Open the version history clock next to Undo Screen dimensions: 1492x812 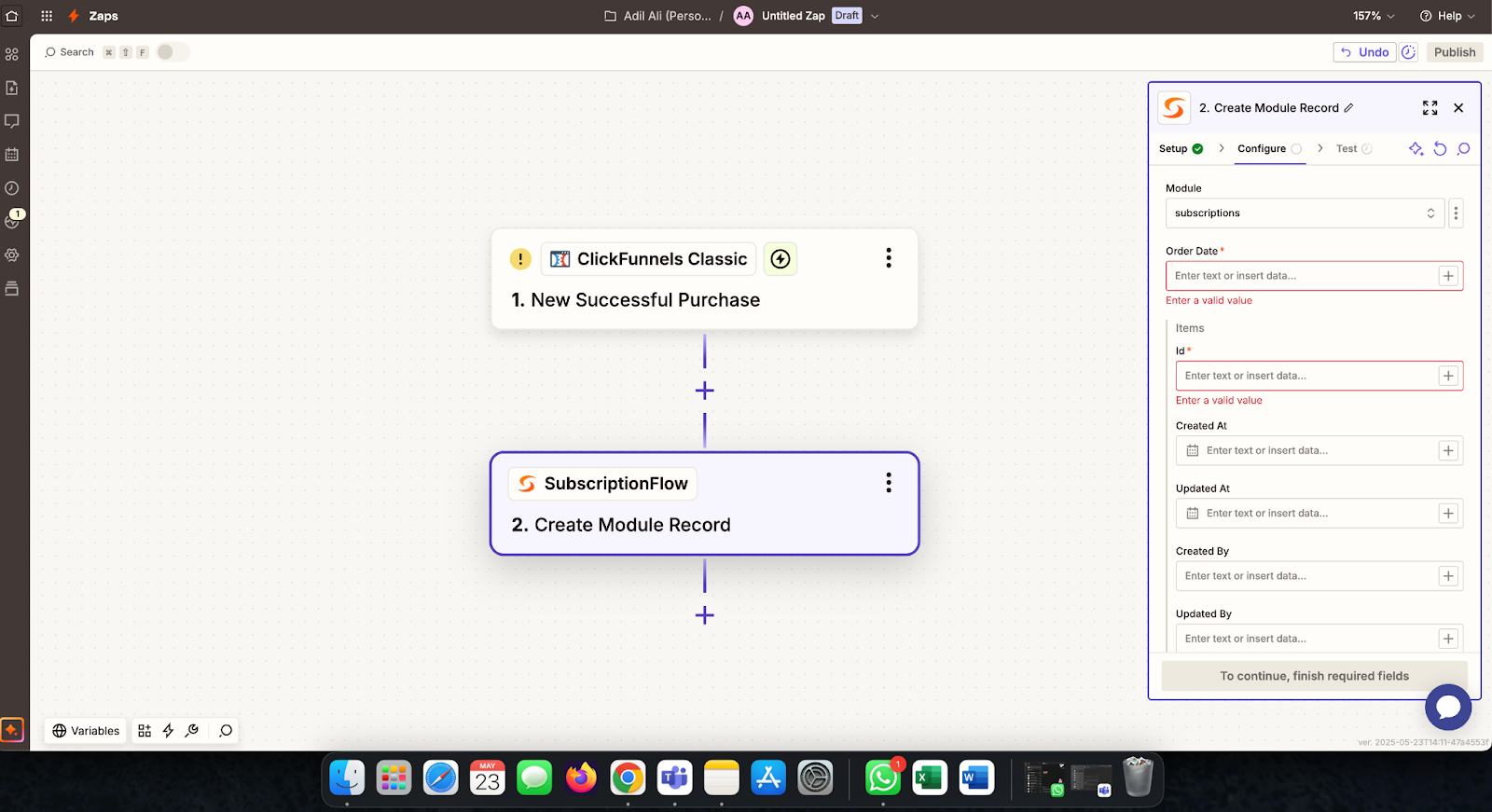1408,52
